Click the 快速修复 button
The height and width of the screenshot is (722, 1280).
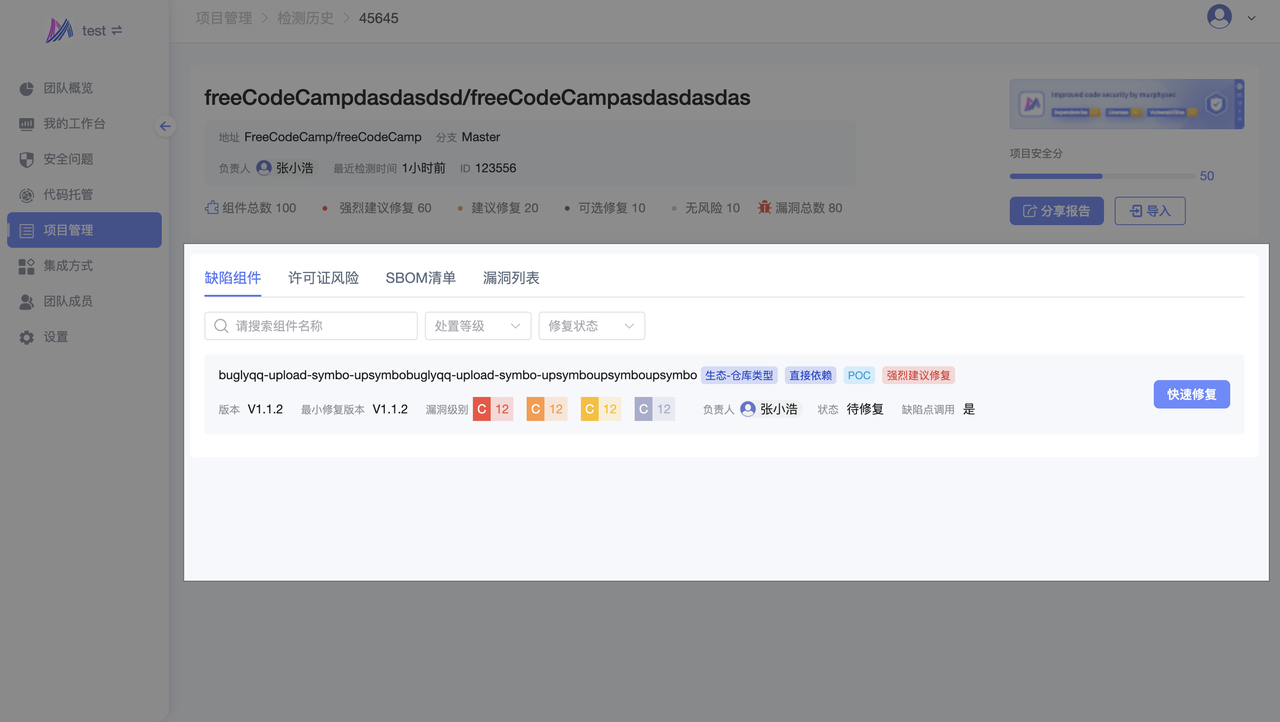[x=1191, y=394]
